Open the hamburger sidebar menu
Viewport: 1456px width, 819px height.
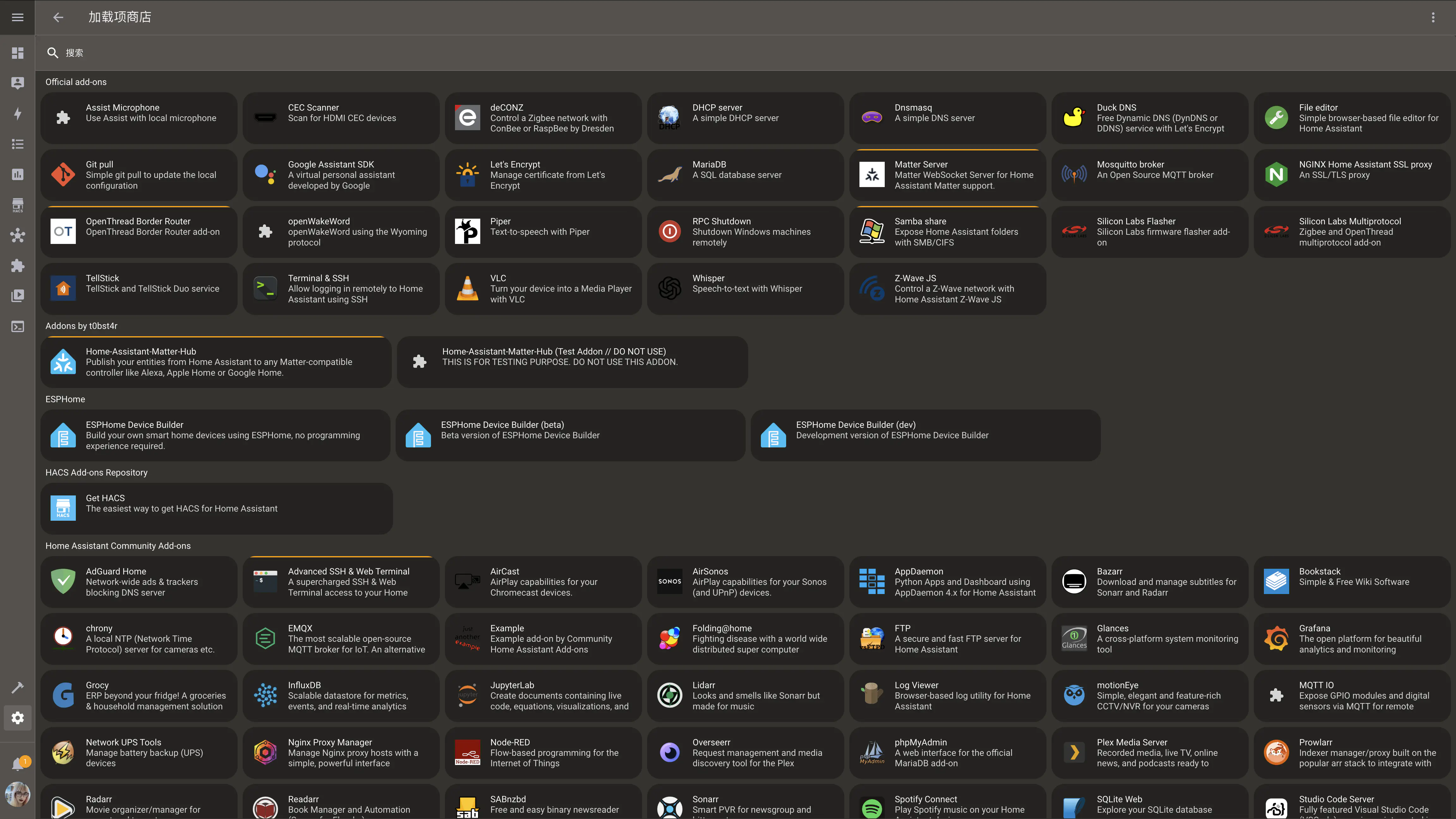coord(17,17)
